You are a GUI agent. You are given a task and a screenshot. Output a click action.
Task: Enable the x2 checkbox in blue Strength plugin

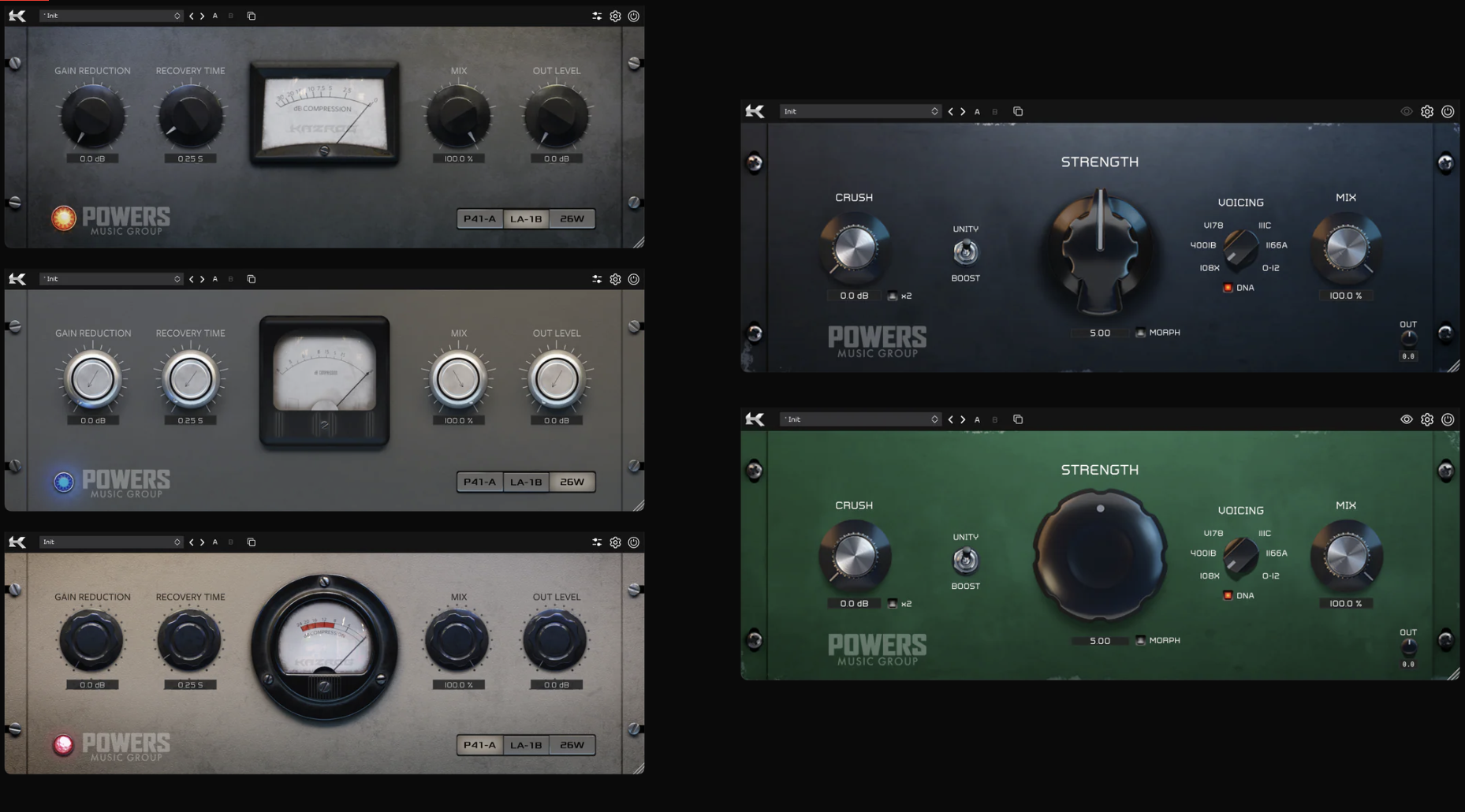coord(893,296)
